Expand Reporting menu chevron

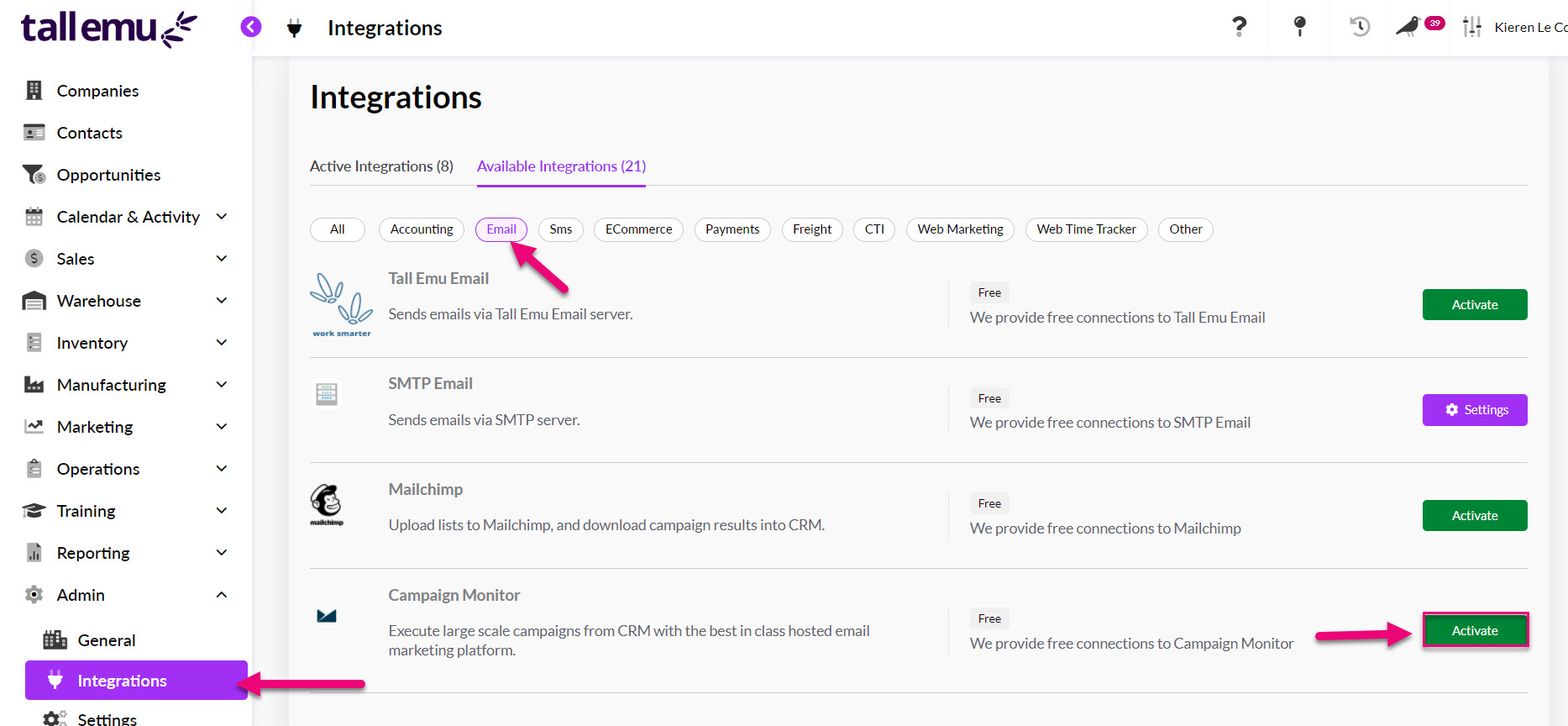222,552
